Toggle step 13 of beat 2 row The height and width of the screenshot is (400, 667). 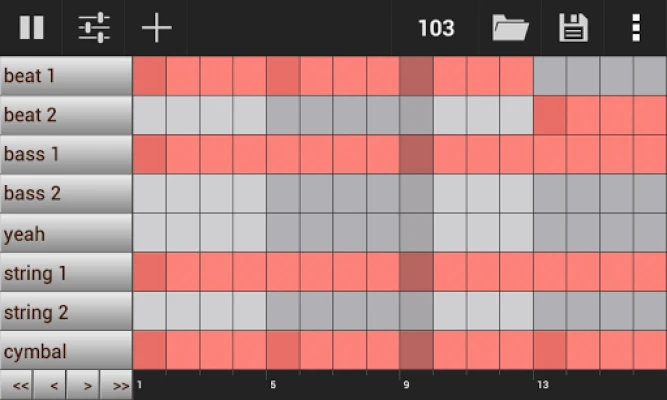coord(549,115)
